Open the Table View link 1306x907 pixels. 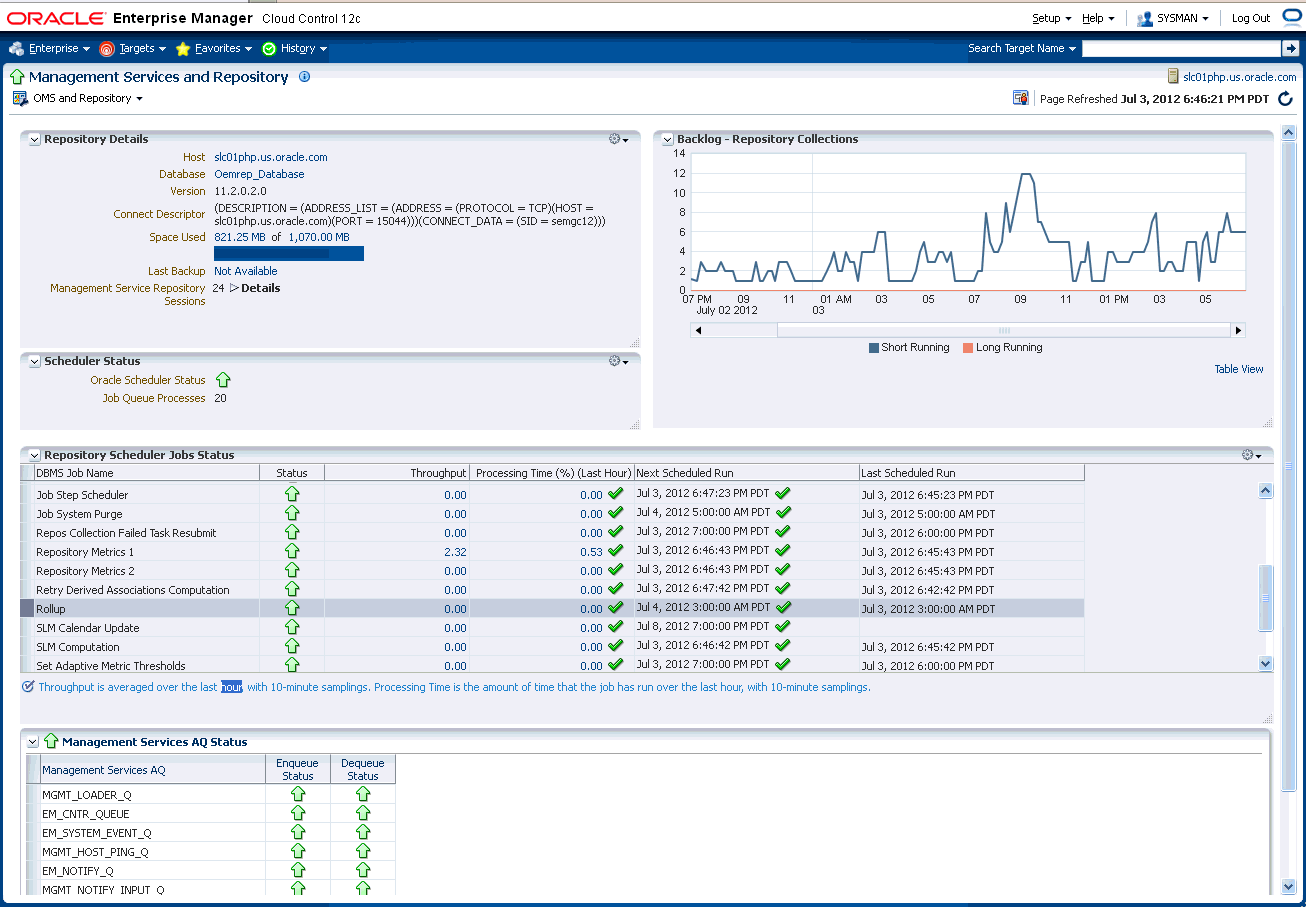[1239, 369]
